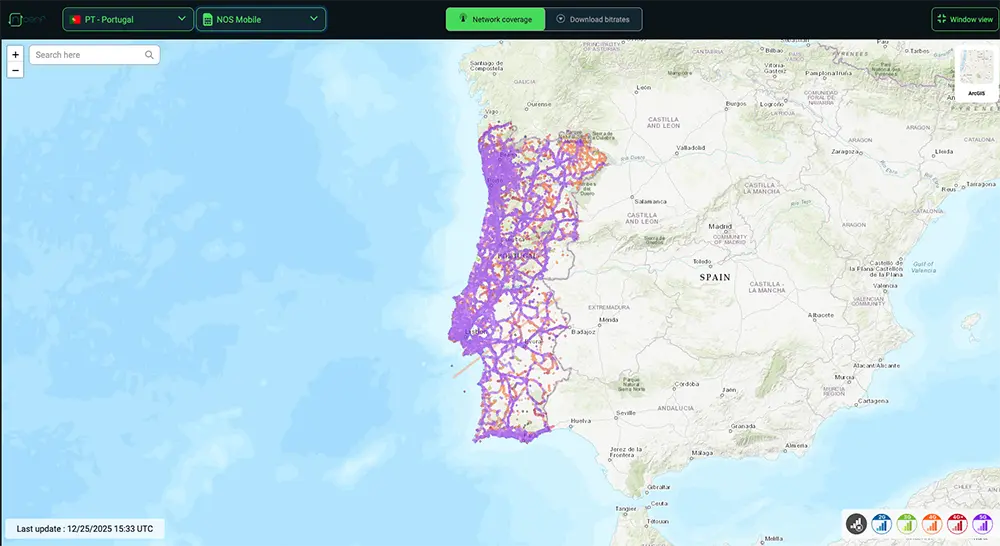The height and width of the screenshot is (546, 1000).
Task: Toggle the 2G coverage layer
Action: [881, 524]
